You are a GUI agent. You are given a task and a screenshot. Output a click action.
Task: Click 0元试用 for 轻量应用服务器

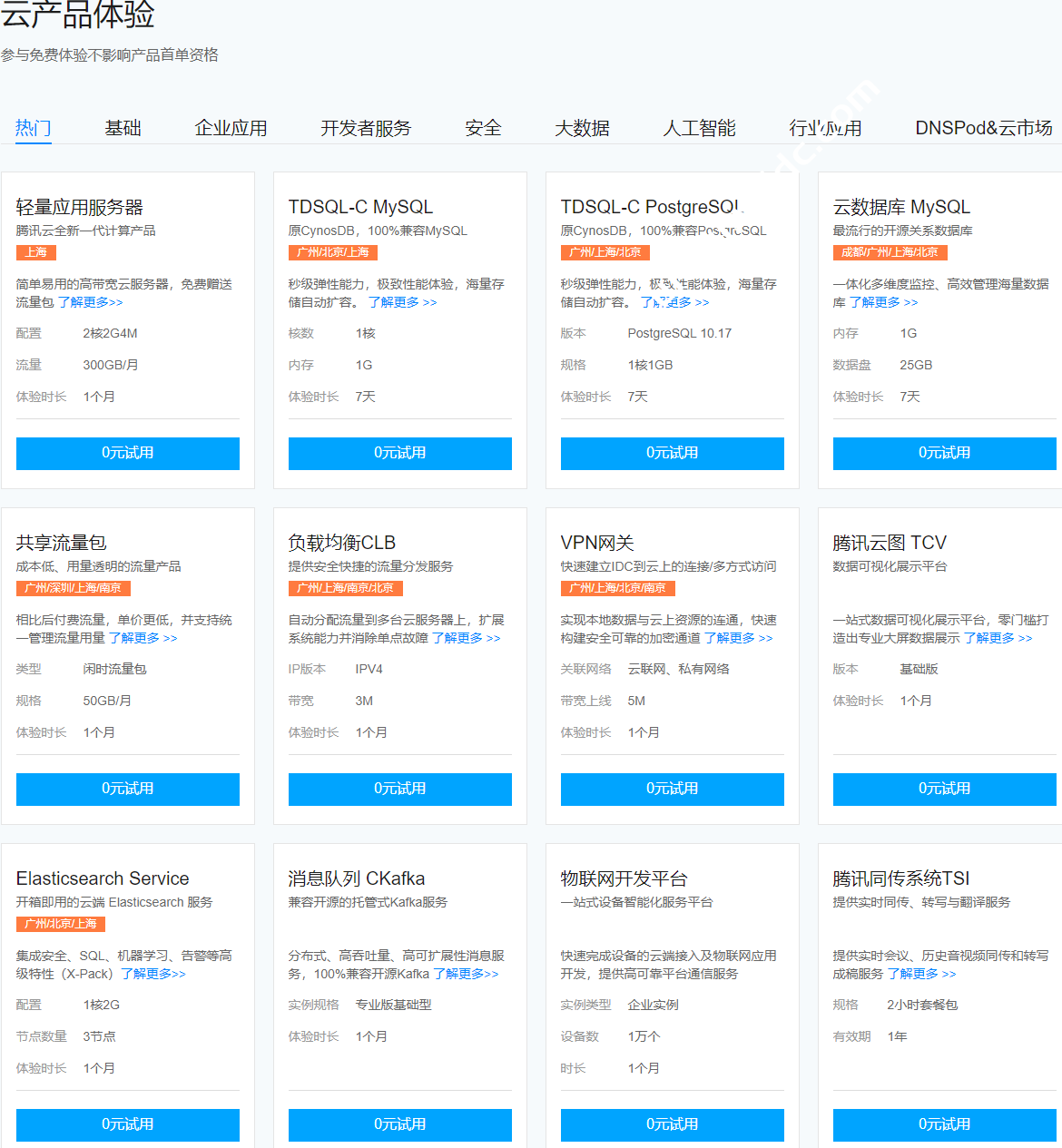pyautogui.click(x=128, y=453)
